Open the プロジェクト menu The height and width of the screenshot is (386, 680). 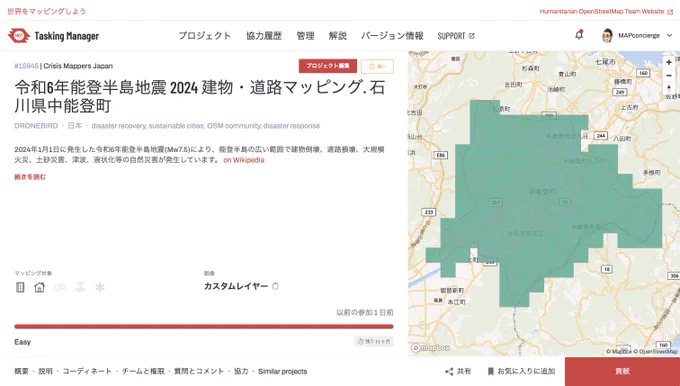pos(204,36)
